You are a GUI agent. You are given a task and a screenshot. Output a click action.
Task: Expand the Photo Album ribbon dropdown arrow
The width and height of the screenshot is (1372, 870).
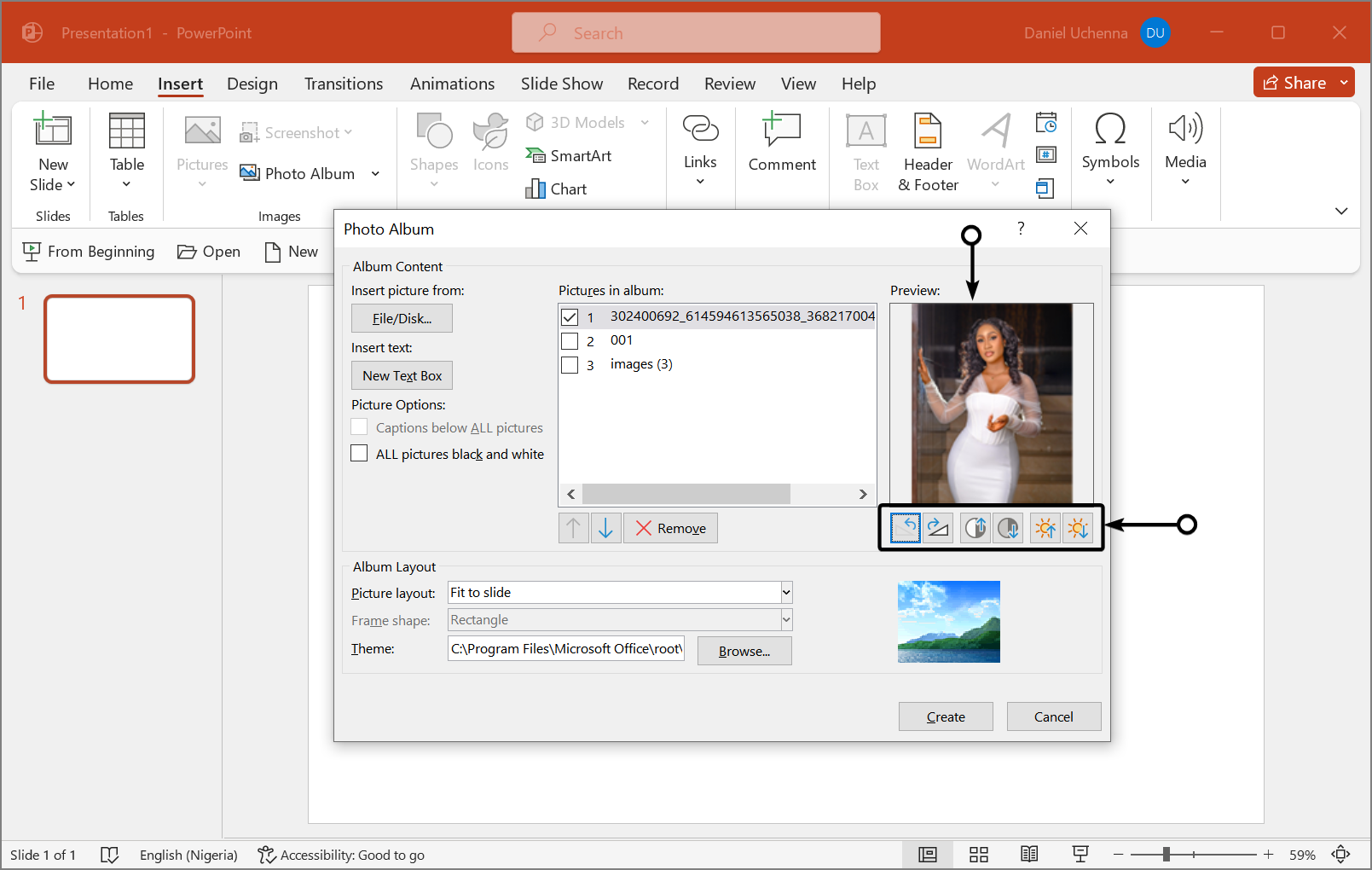(375, 174)
